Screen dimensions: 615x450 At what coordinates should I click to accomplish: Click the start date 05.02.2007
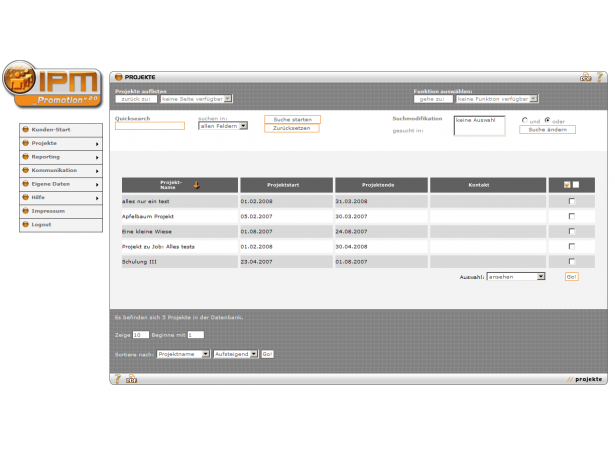(x=257, y=217)
